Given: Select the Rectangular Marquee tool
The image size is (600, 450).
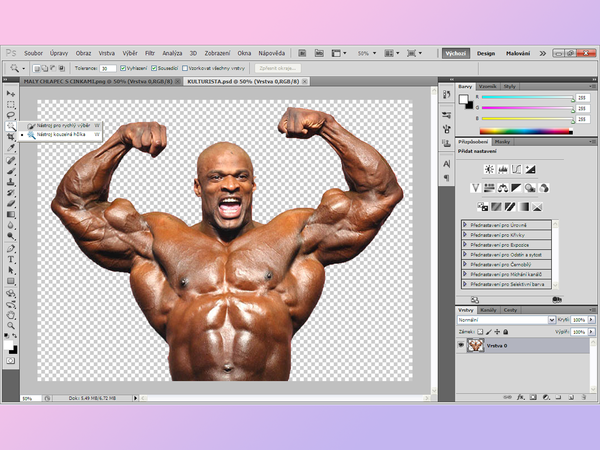Looking at the screenshot, I should tap(11, 104).
